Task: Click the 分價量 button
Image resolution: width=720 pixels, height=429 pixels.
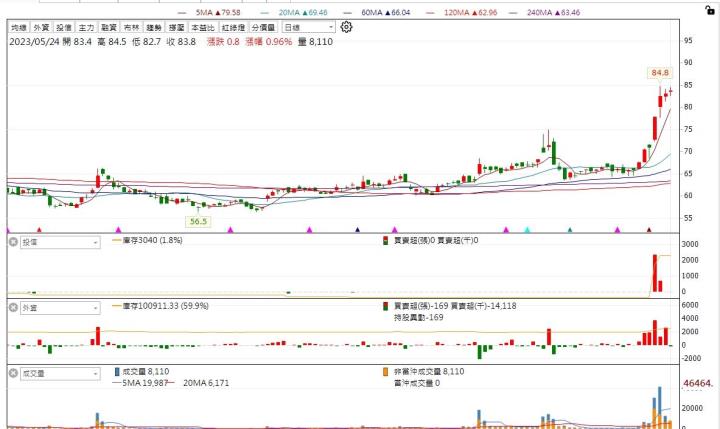Action: tap(263, 28)
